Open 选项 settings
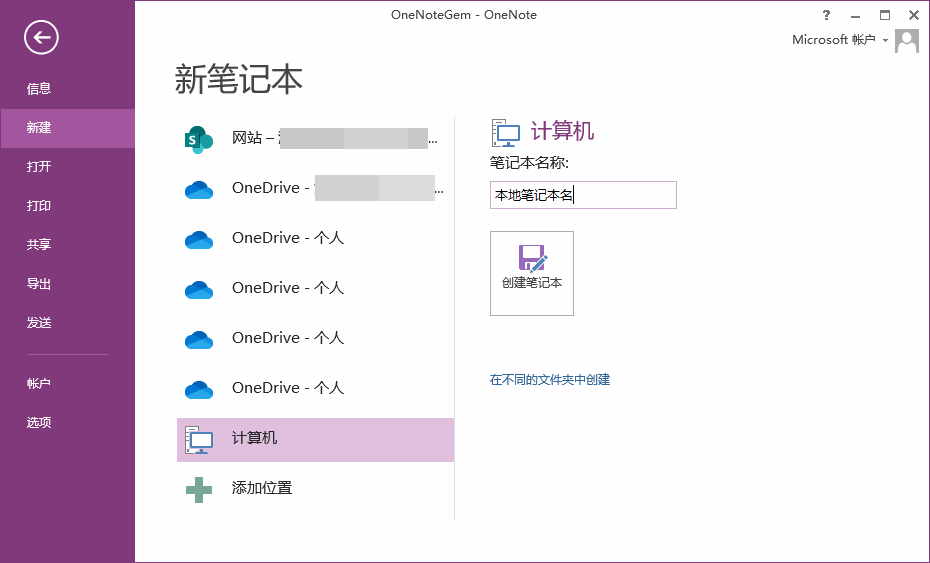Viewport: 930px width, 563px height. point(39,422)
